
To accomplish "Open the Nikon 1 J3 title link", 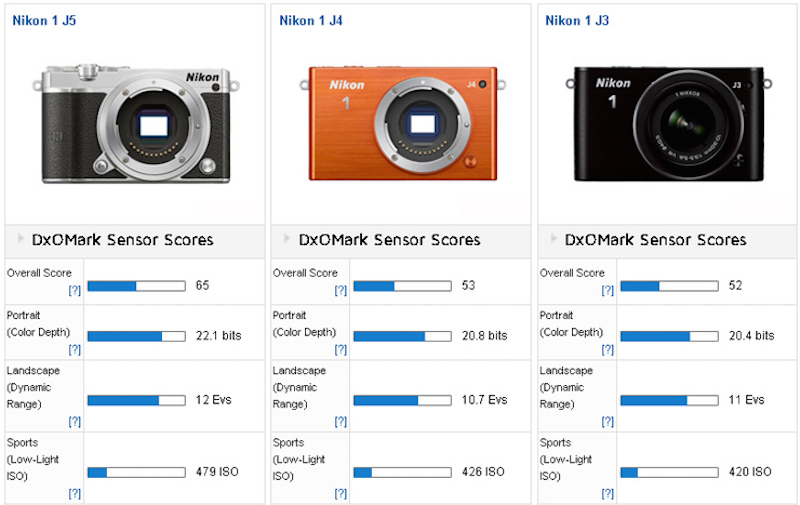I will pyautogui.click(x=579, y=19).
